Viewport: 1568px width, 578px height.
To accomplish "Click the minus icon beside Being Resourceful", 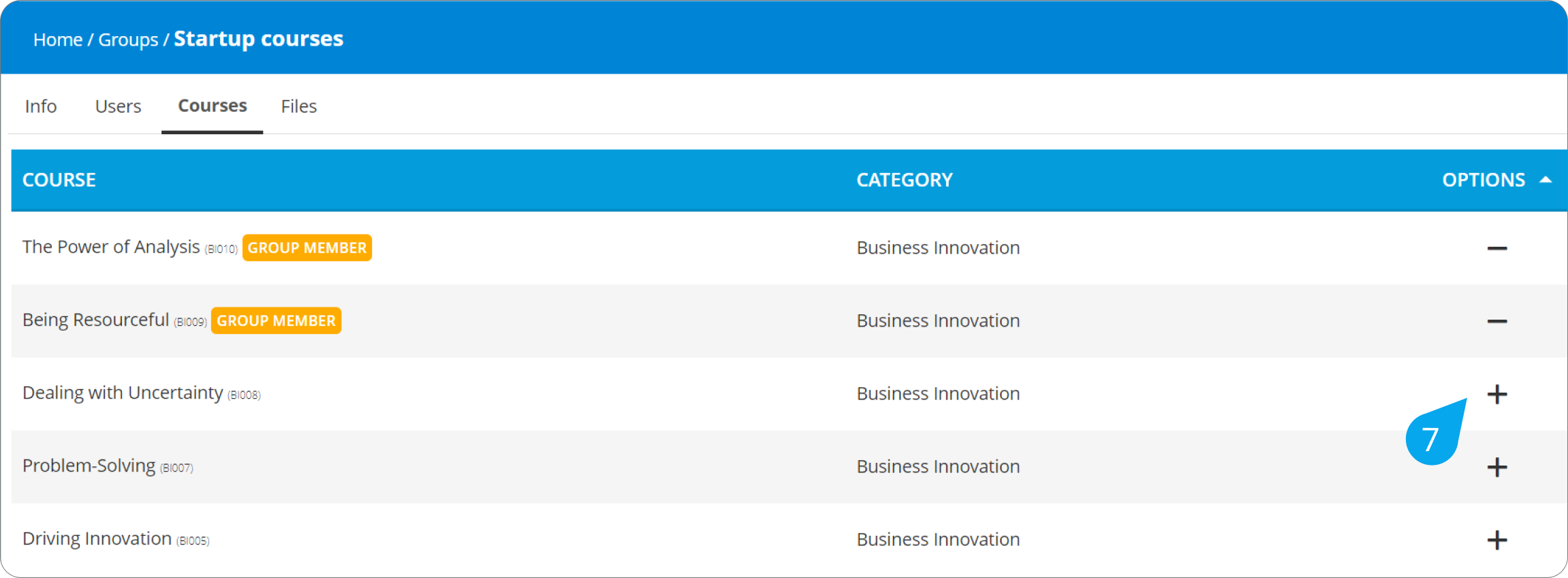I will point(1497,320).
